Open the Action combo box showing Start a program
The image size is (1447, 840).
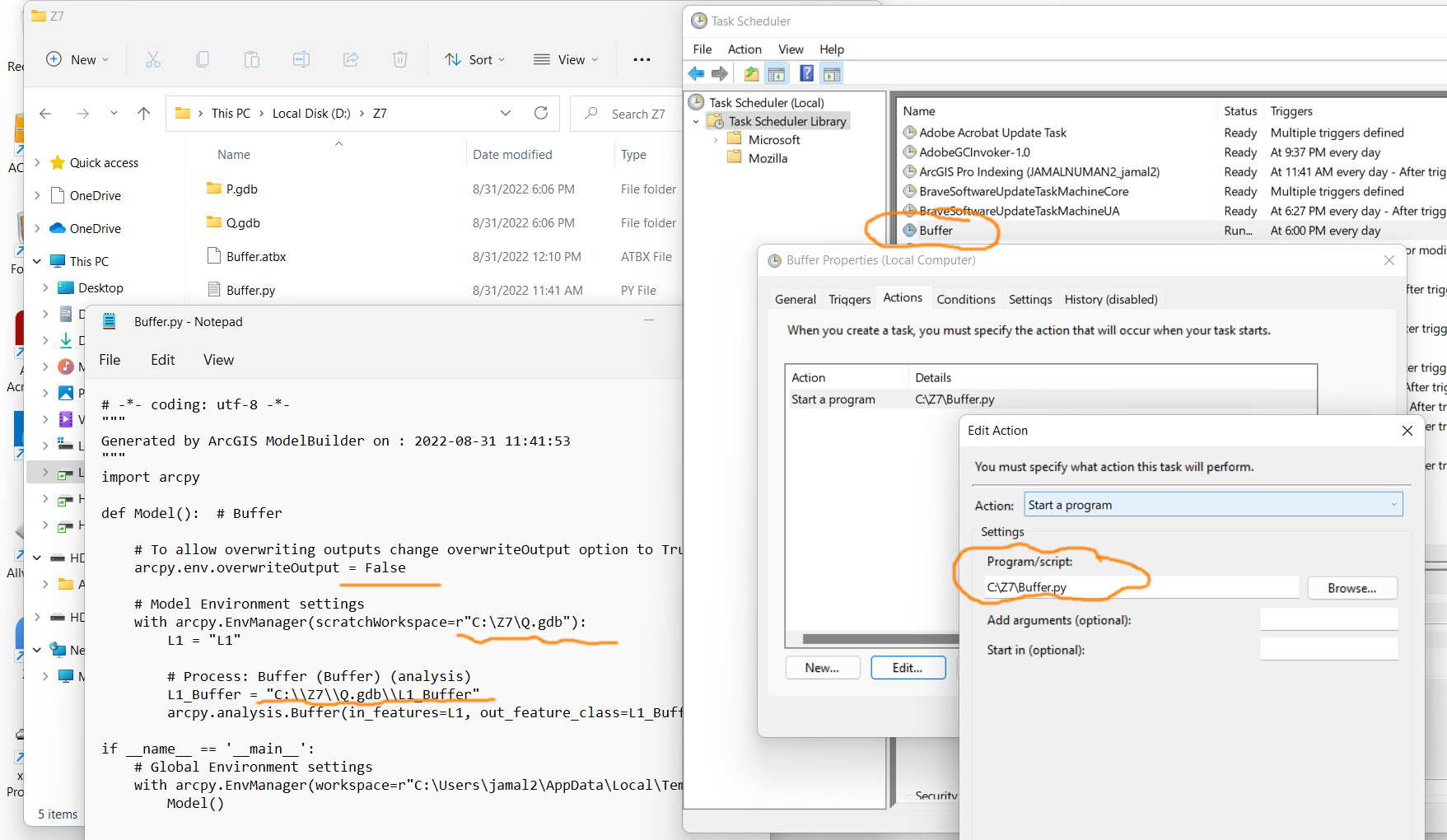pyautogui.click(x=1213, y=505)
